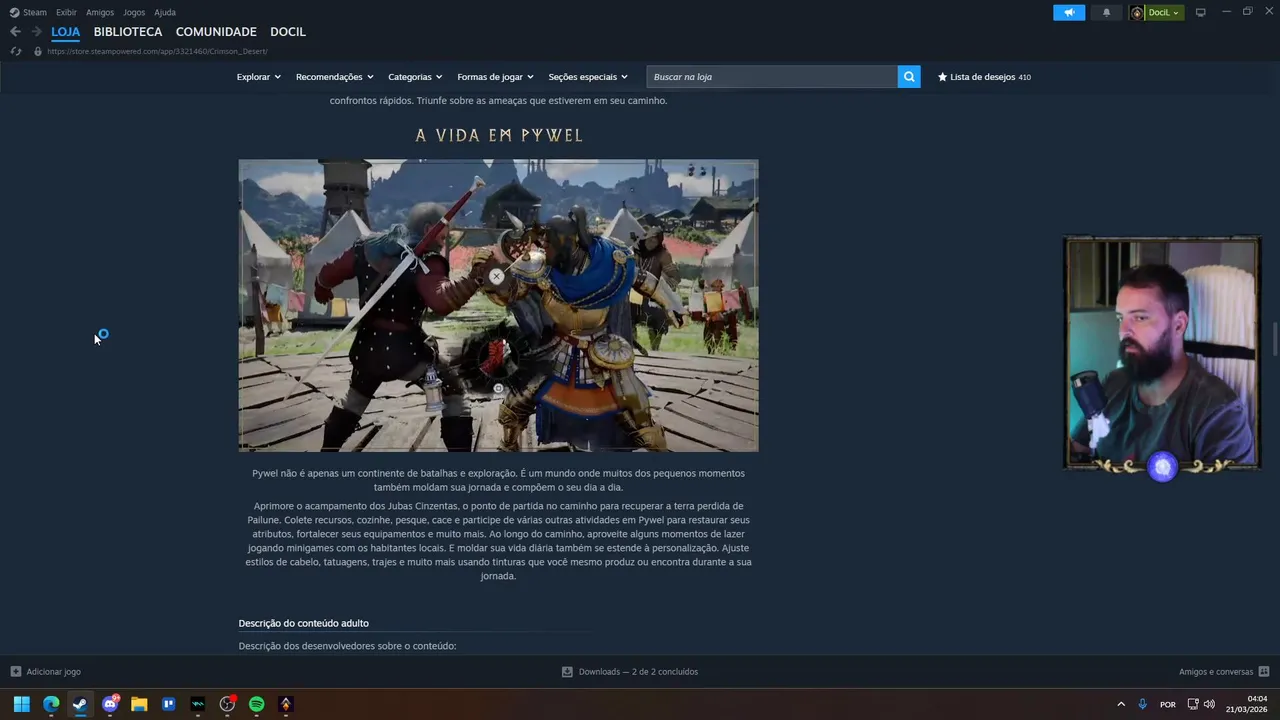Open OBS Studio from taskbar
This screenshot has height=720, width=1280.
(227, 704)
